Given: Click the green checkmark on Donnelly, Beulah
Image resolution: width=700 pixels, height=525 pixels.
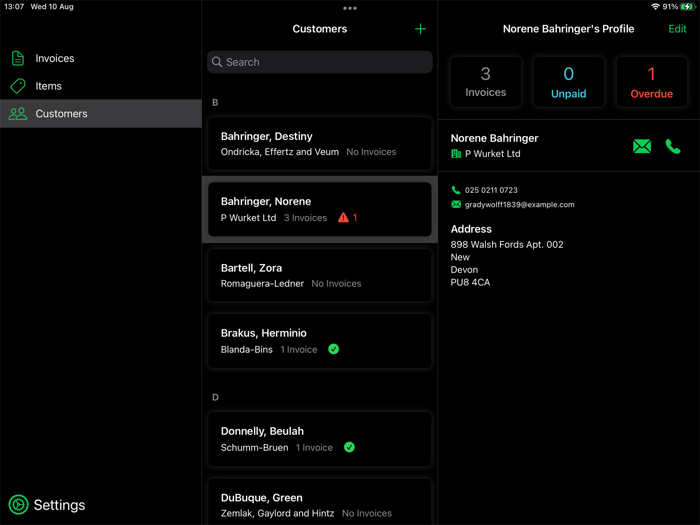Looking at the screenshot, I should [349, 447].
